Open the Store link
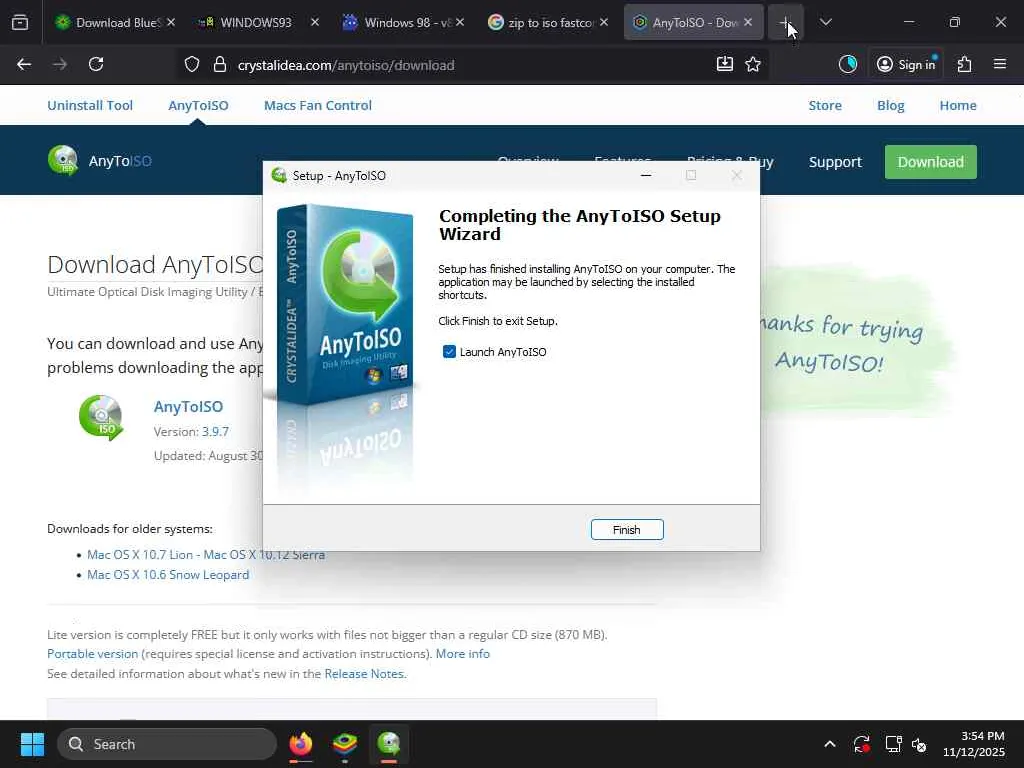Image resolution: width=1024 pixels, height=768 pixels. (x=825, y=105)
